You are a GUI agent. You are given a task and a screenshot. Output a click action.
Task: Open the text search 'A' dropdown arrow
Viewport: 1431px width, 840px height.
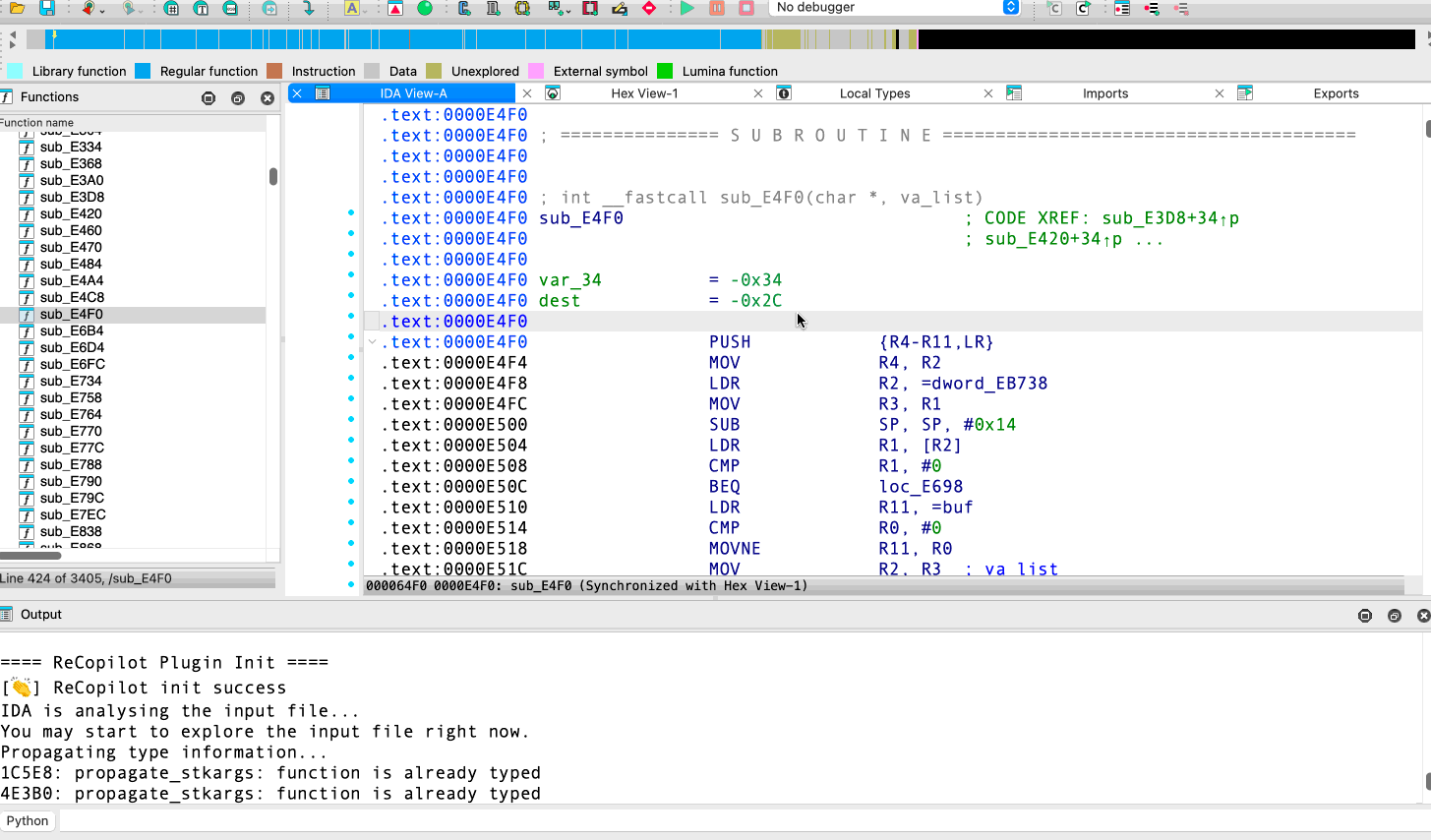coord(366,10)
